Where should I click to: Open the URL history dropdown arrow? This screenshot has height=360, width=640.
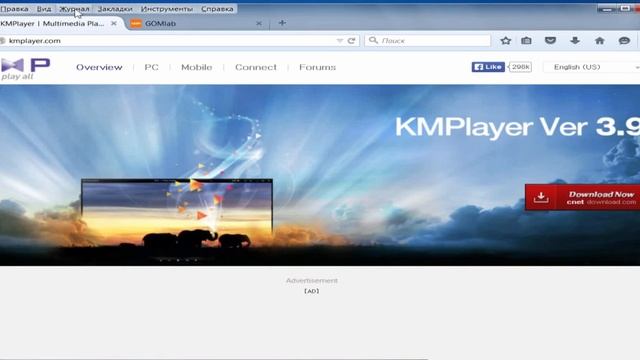[340, 40]
